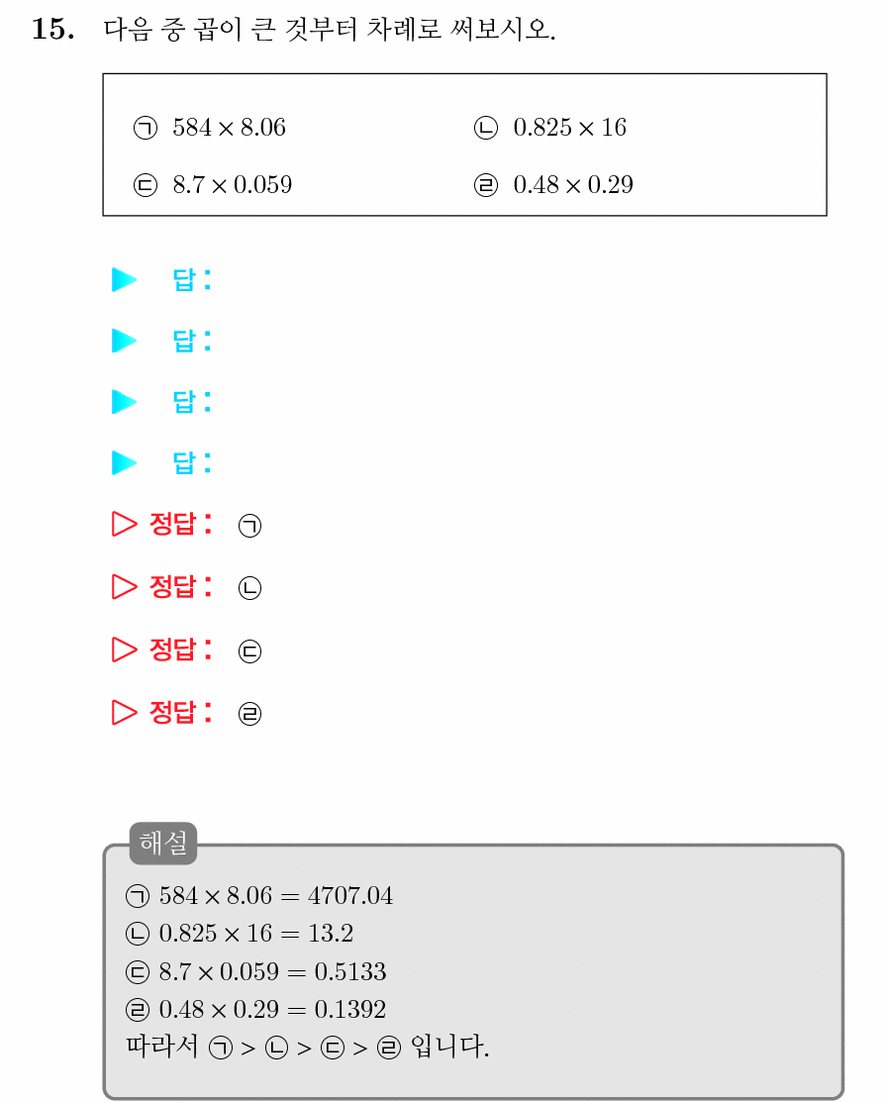Click the red triangle beside 정답 ㉢
This screenshot has height=1101, width=884.
[124, 650]
